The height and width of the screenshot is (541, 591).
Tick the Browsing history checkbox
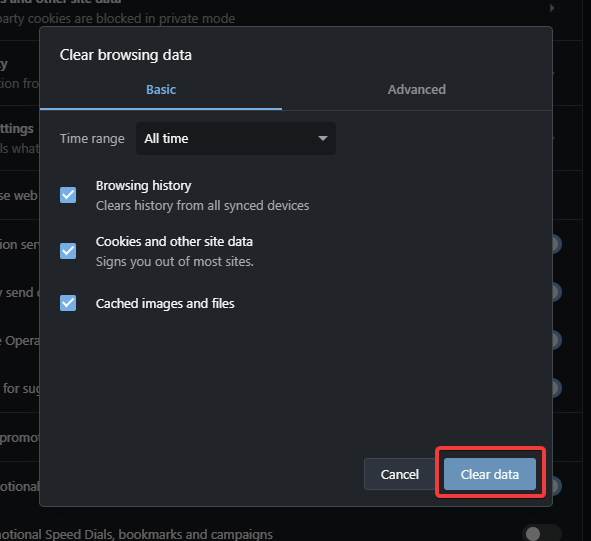click(68, 195)
